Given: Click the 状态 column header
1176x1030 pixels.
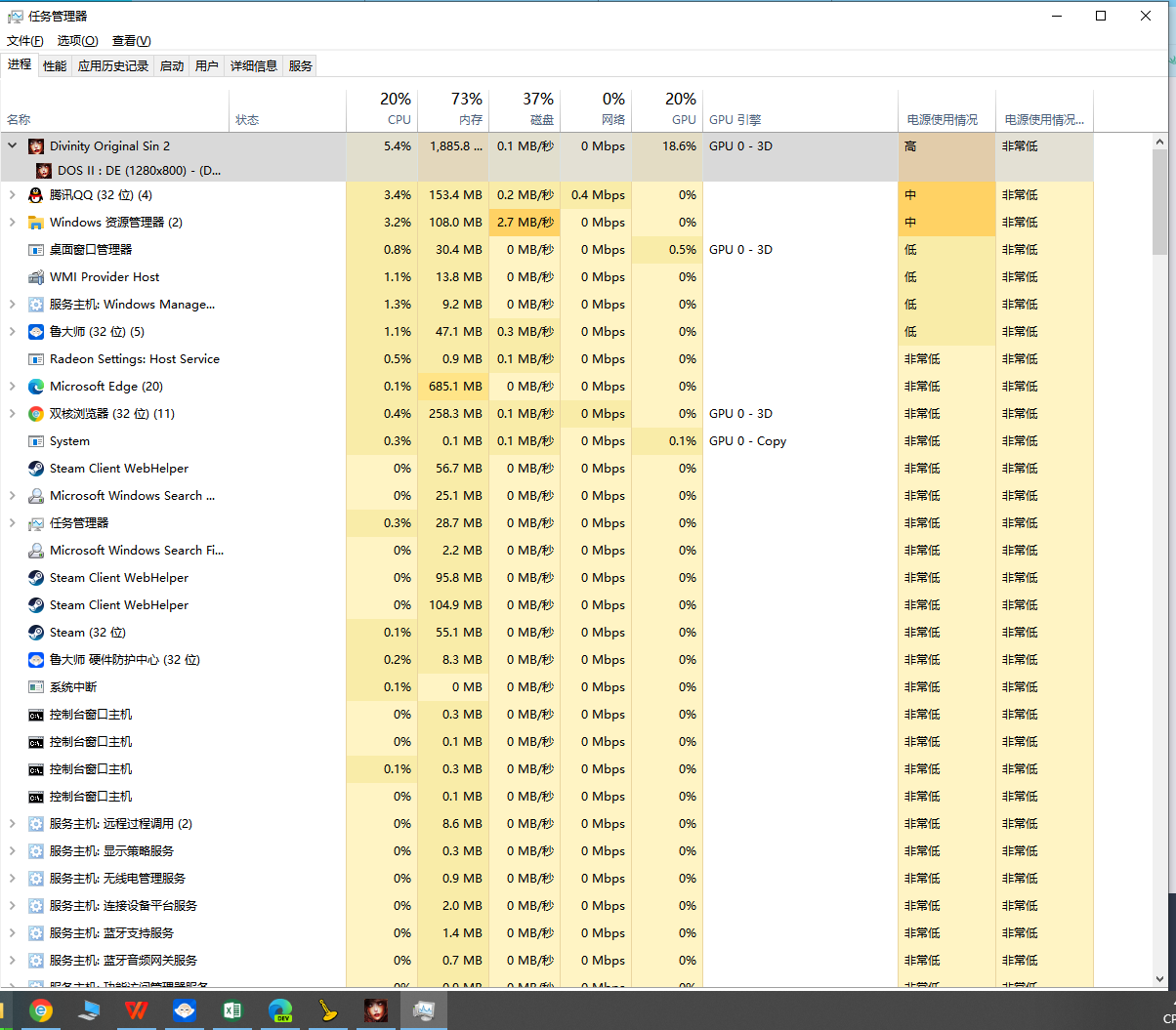Looking at the screenshot, I should pyautogui.click(x=287, y=110).
